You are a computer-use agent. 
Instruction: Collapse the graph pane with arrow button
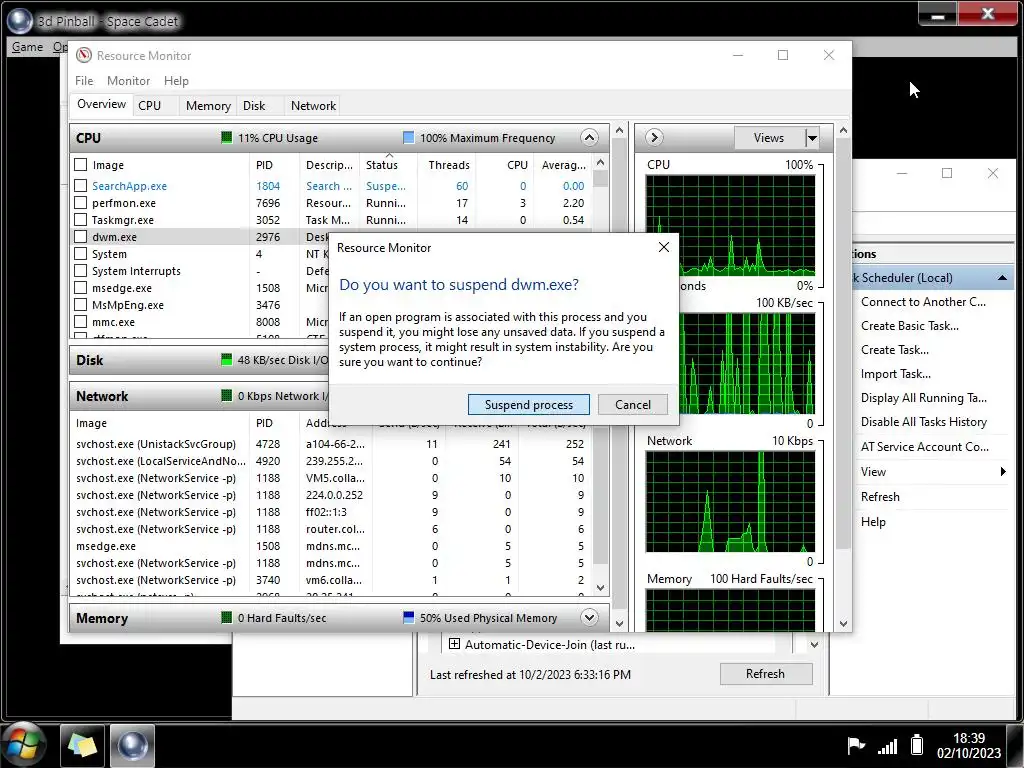pos(654,138)
